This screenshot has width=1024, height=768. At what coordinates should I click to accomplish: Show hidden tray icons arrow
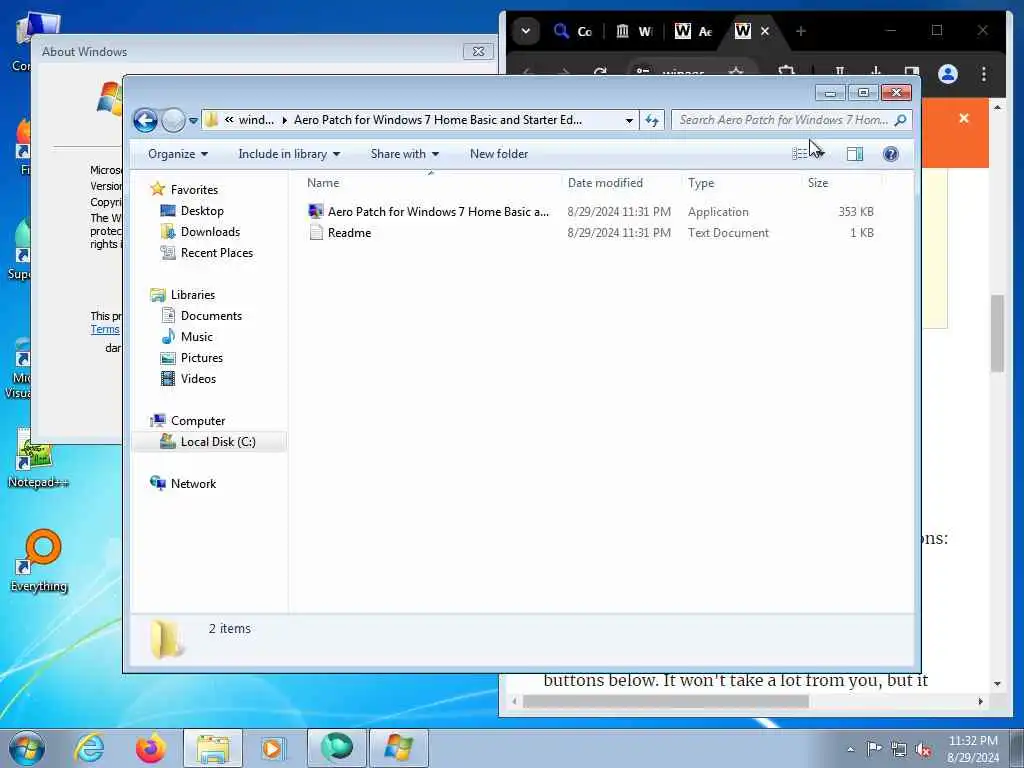pyautogui.click(x=850, y=750)
